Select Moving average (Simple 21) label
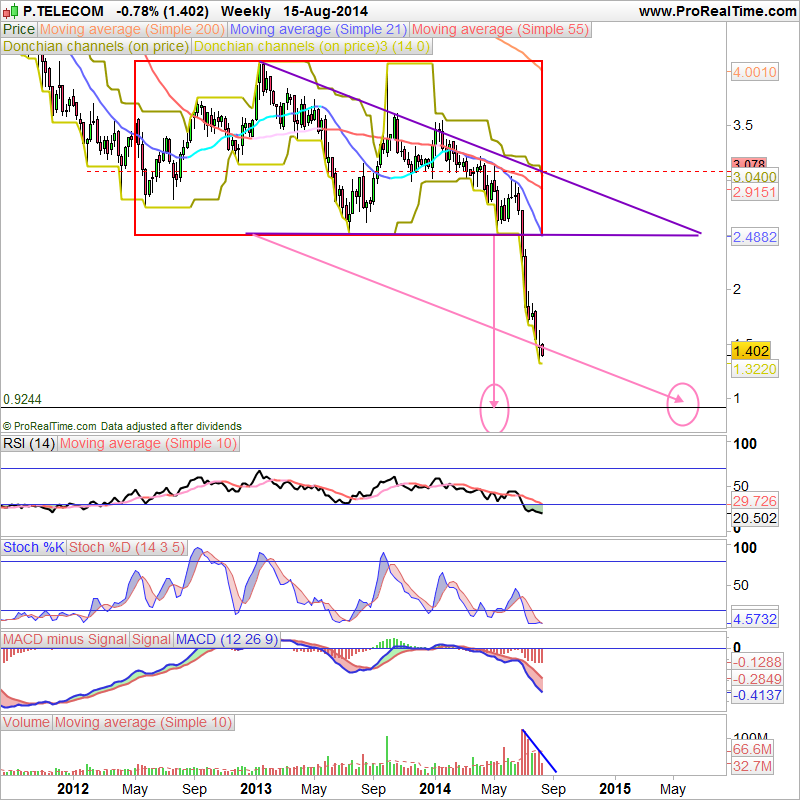 (x=318, y=30)
